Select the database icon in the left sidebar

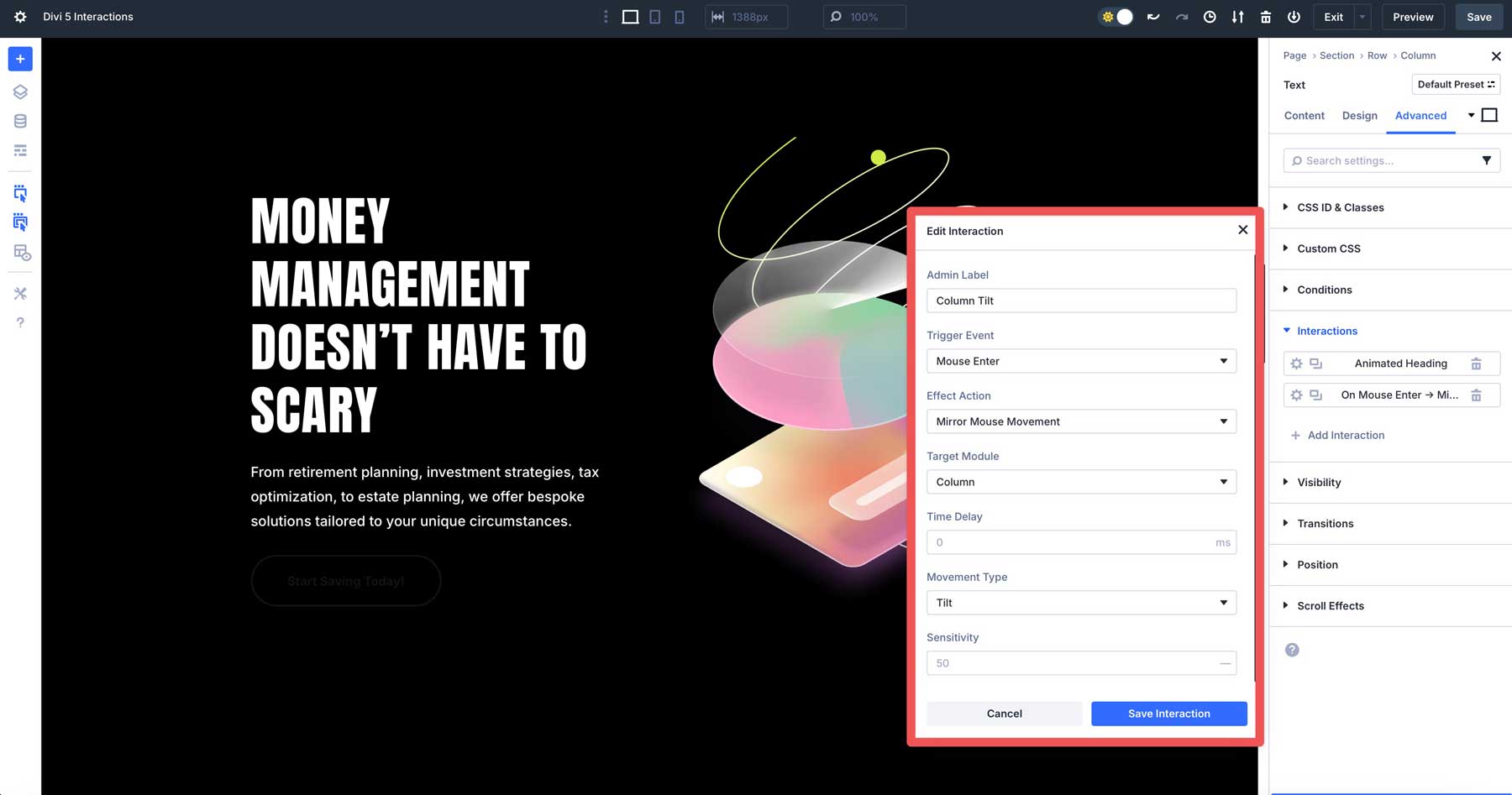(x=20, y=120)
